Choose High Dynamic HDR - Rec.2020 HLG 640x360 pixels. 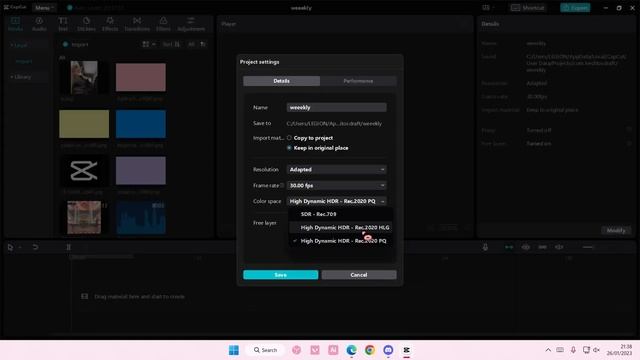coord(341,227)
